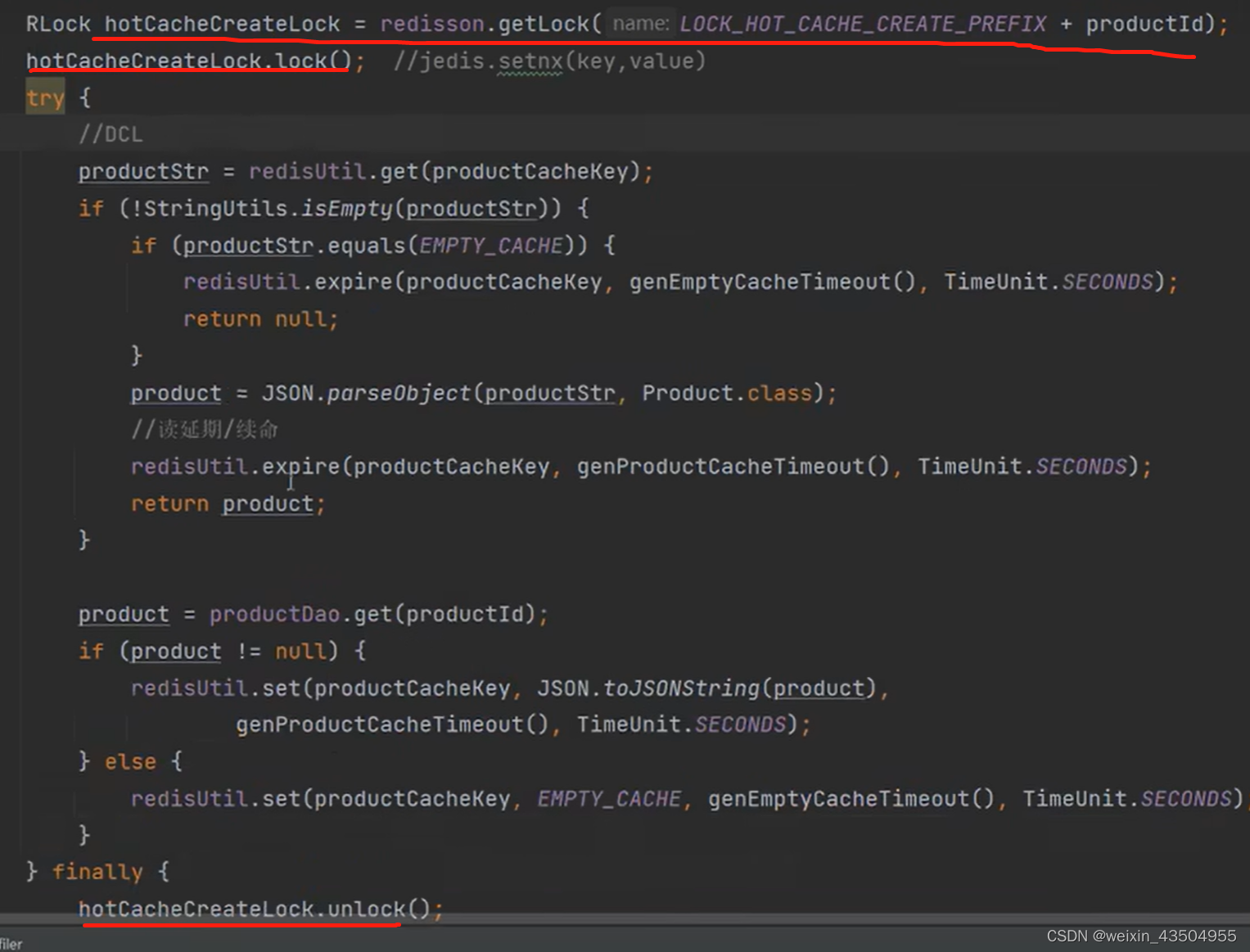Click the RLock type declaration
Screen dimensions: 1250x952
[58, 24]
